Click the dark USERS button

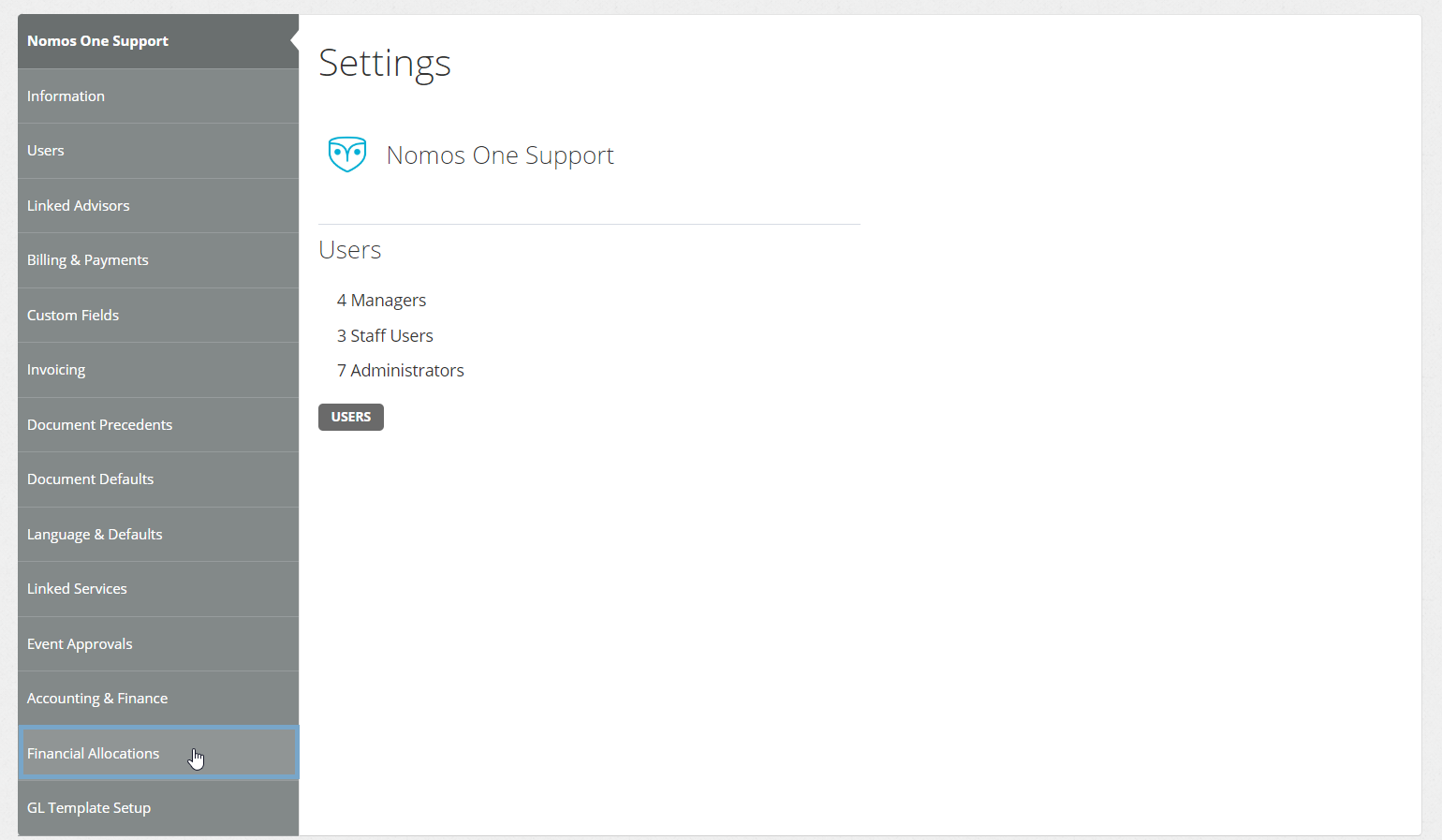point(351,417)
